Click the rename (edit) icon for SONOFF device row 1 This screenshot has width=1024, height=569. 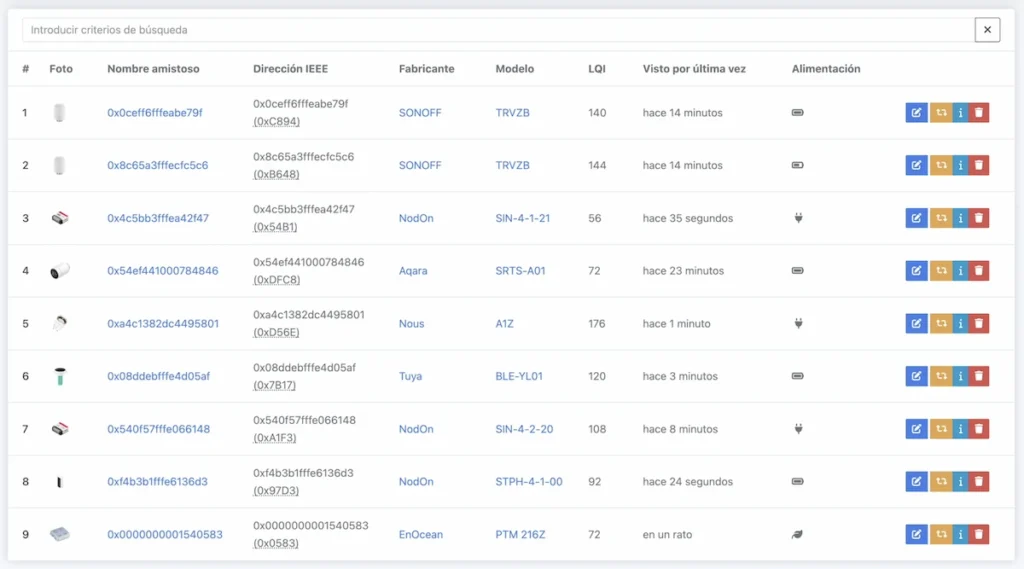pos(916,113)
